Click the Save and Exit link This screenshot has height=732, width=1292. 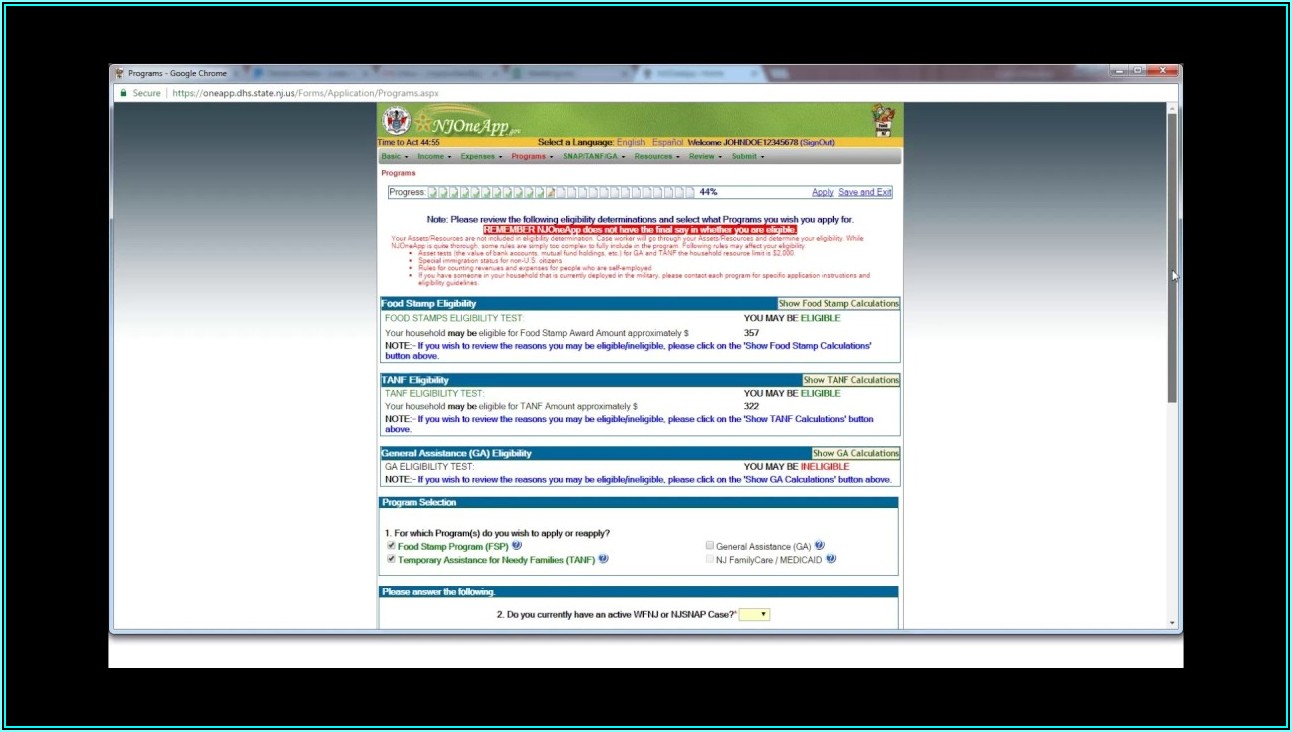click(865, 192)
